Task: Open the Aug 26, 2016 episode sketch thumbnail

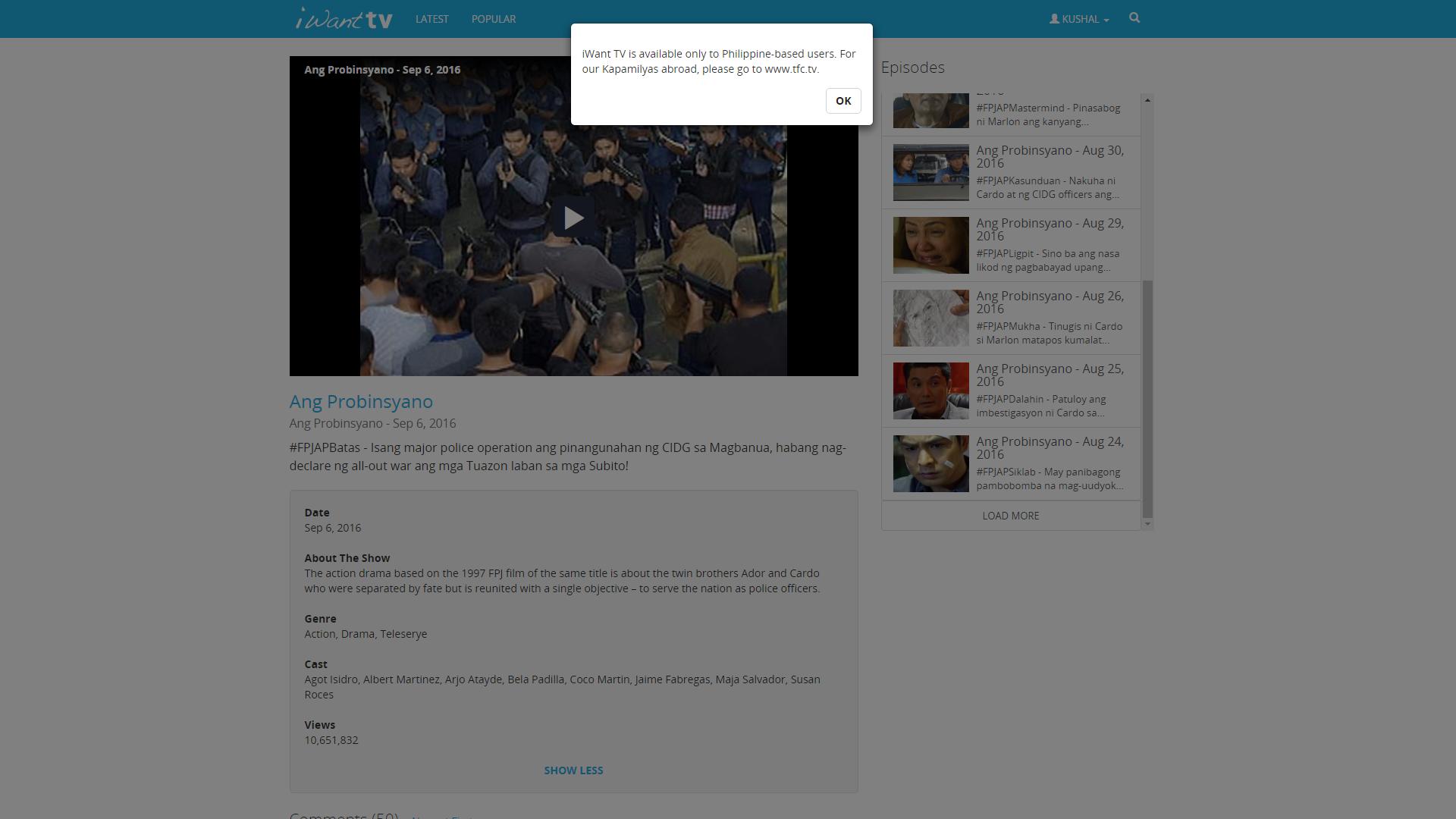Action: (930, 318)
